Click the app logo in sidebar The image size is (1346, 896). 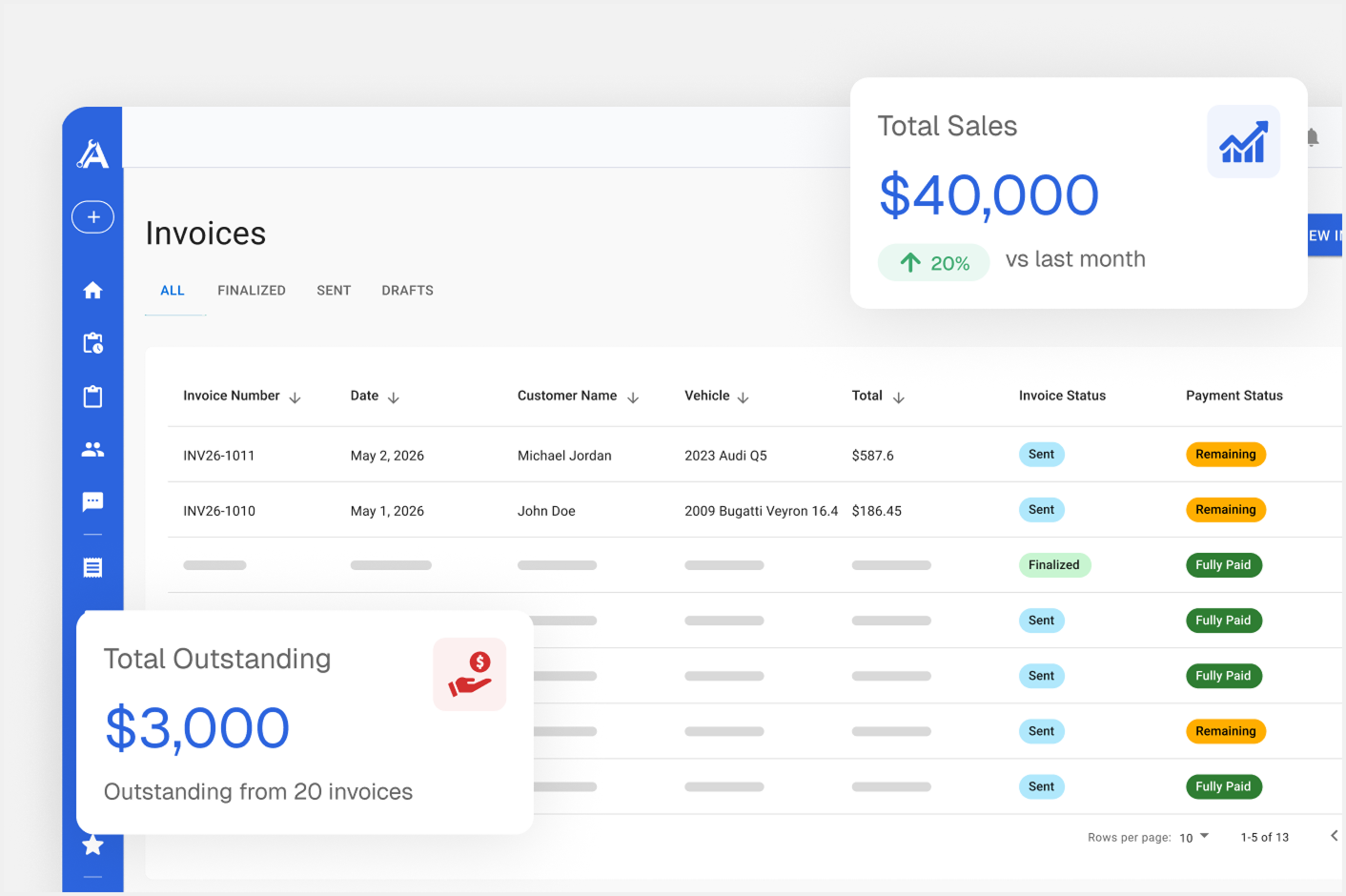[93, 154]
